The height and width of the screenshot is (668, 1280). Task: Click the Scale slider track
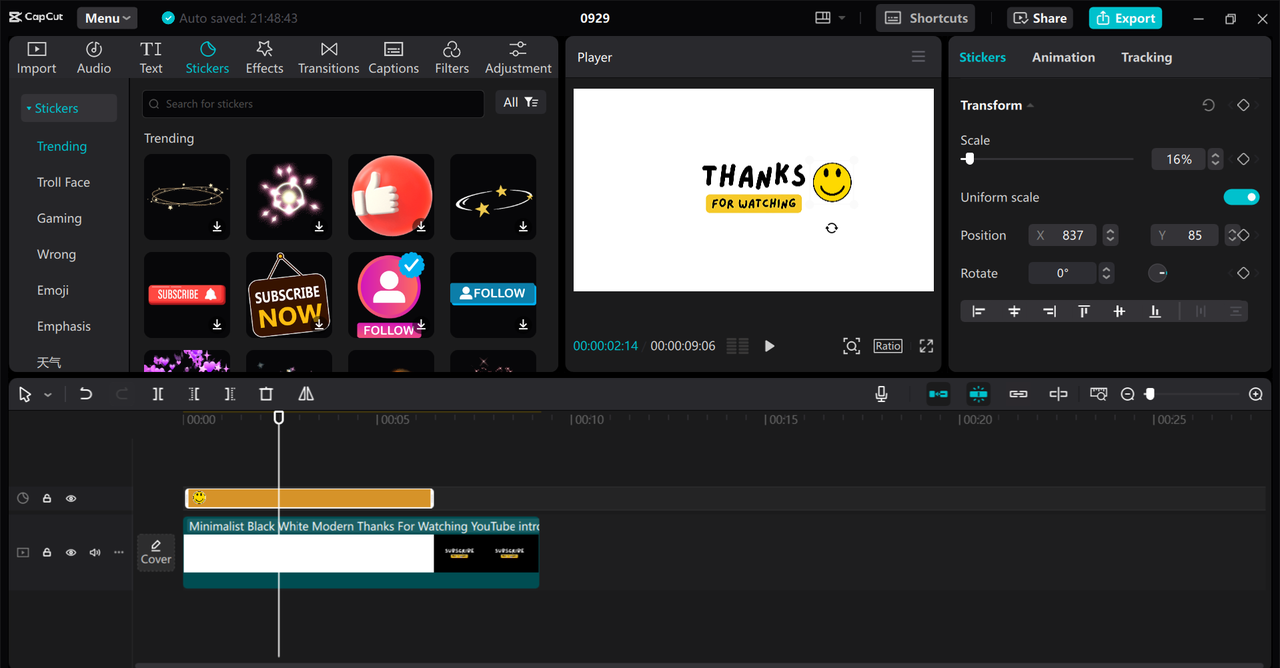point(1047,159)
